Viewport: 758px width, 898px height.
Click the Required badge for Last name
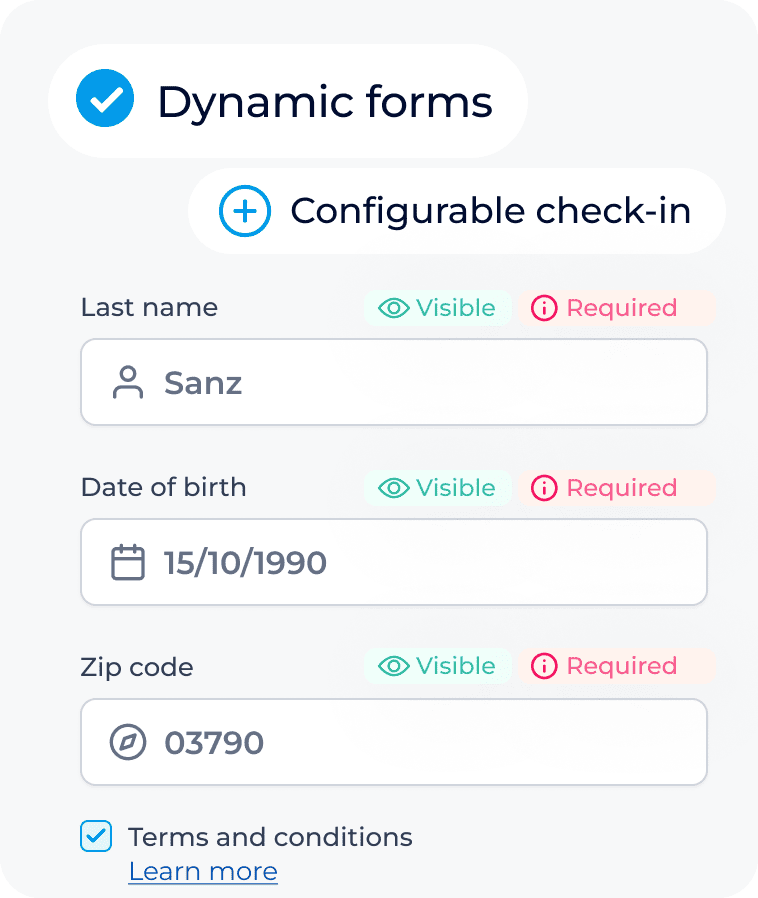click(x=617, y=308)
